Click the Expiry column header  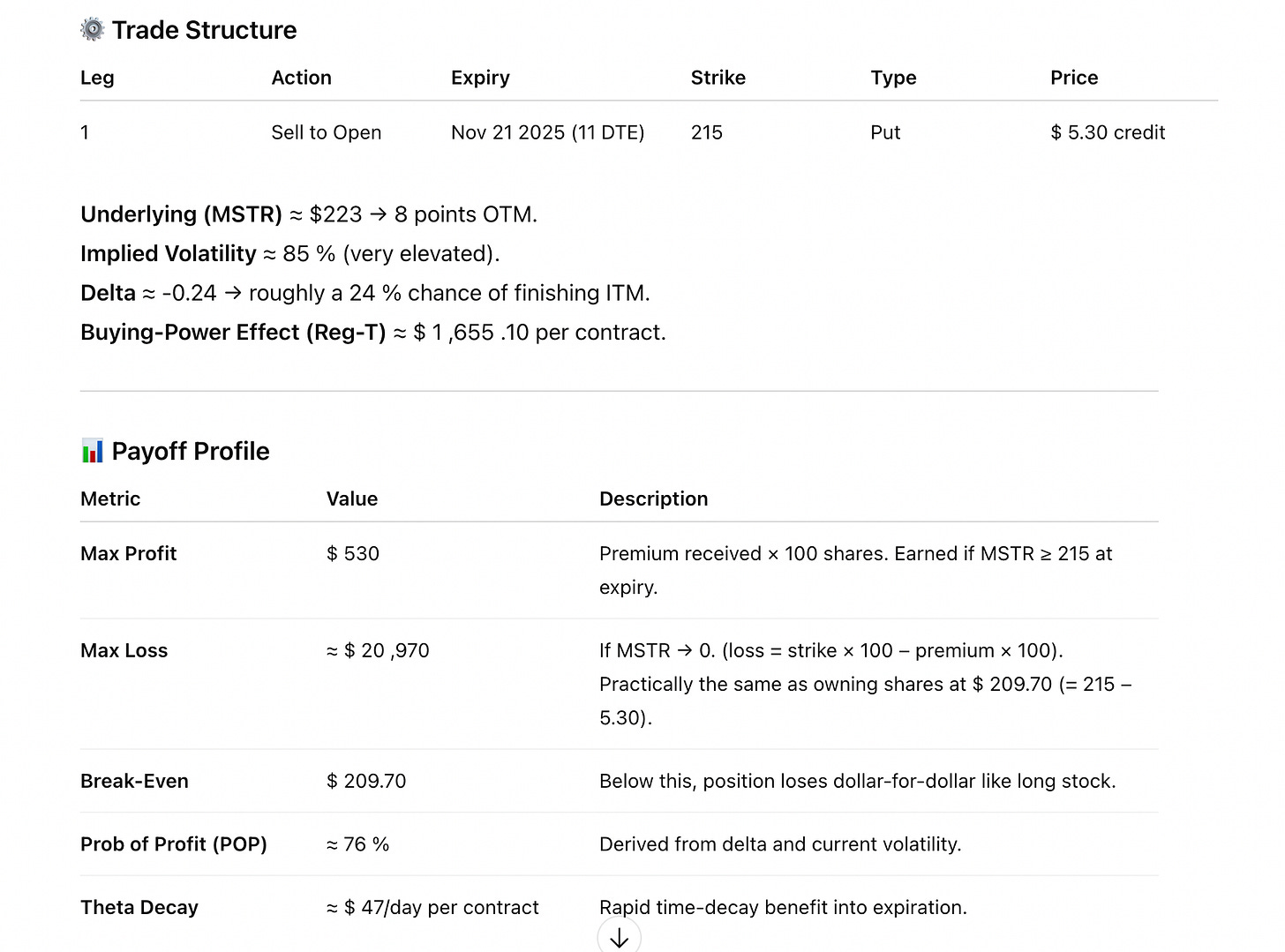coord(480,78)
